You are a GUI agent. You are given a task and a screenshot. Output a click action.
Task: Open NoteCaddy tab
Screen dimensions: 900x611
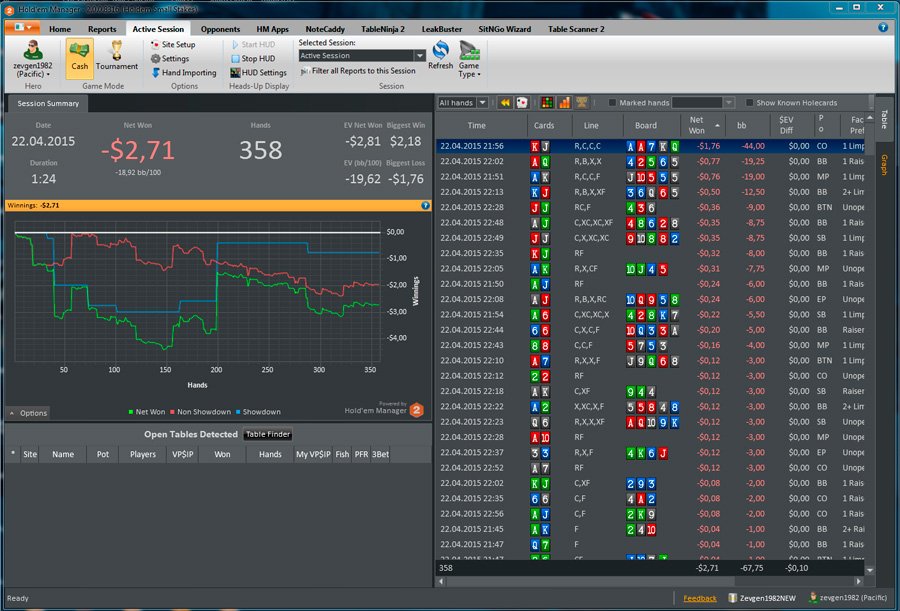pyautogui.click(x=325, y=29)
